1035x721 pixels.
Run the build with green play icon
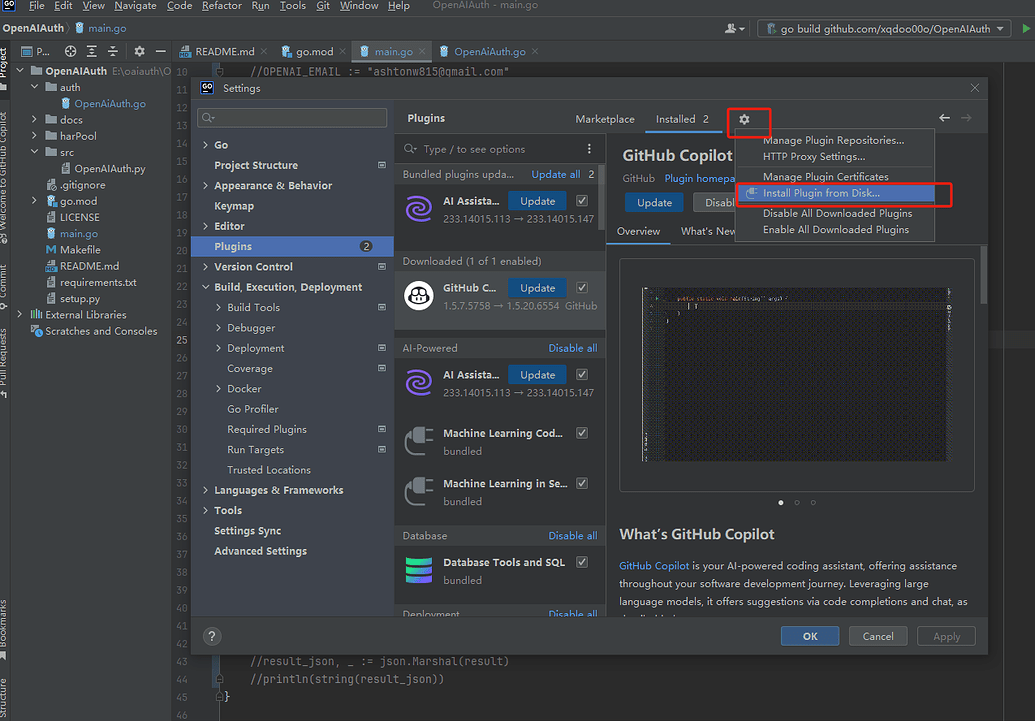coord(1026,28)
